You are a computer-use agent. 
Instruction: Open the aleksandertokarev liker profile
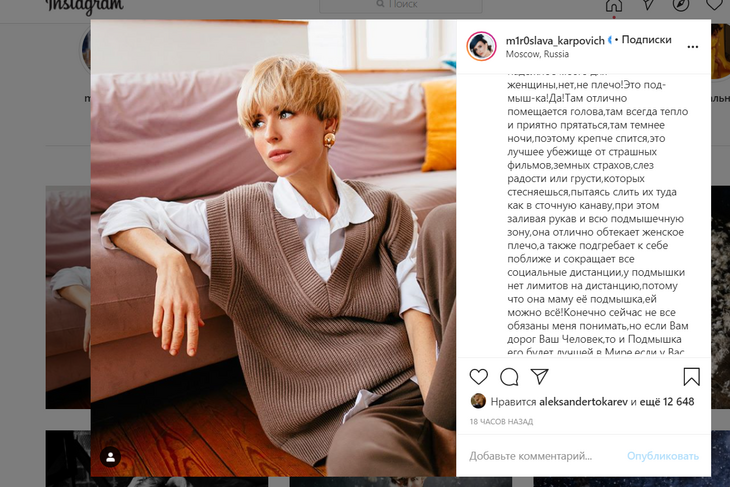point(583,401)
